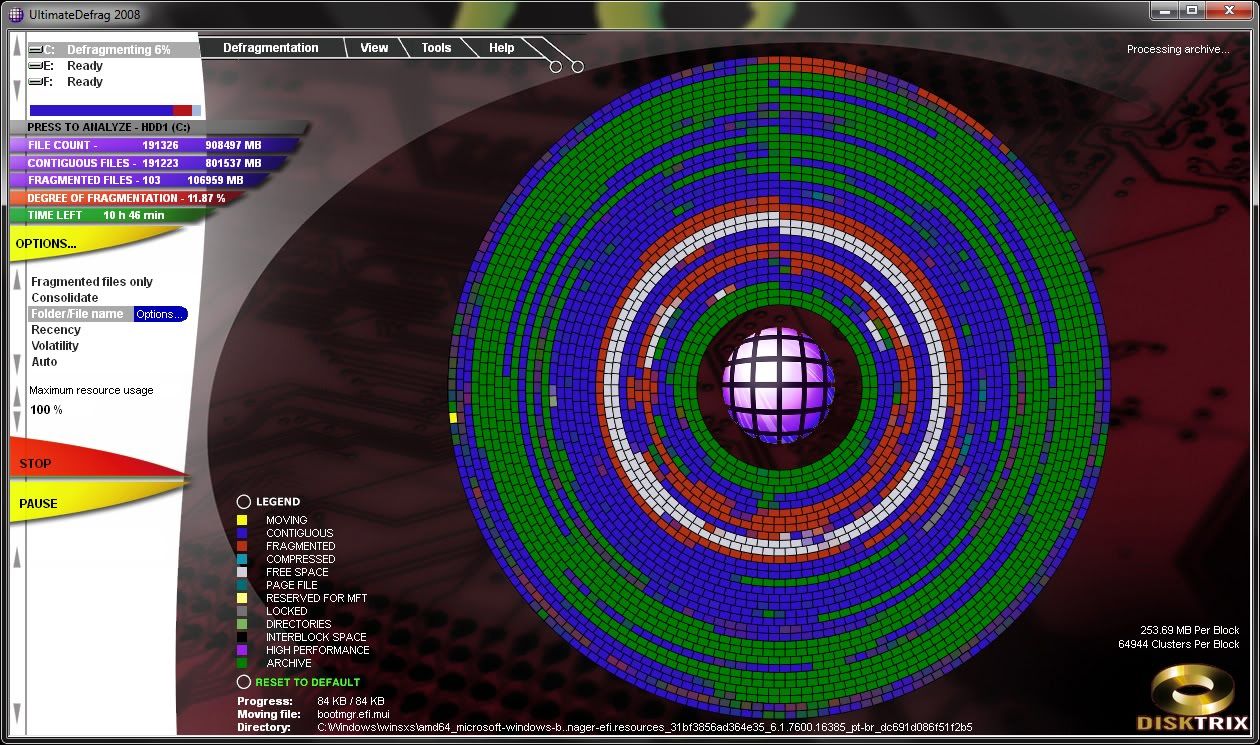Select Auto defrag method
The height and width of the screenshot is (745, 1260).
(44, 362)
